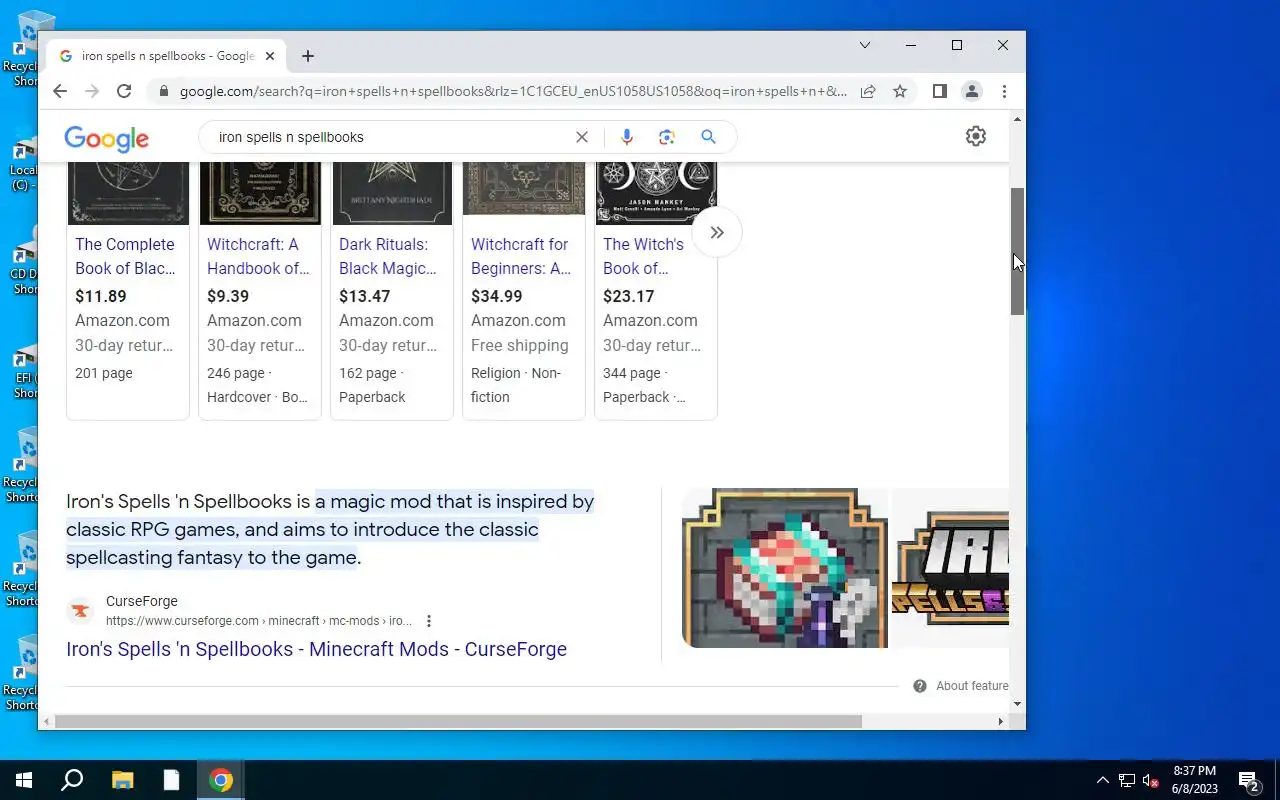Open the tab search chevron
Image resolution: width=1280 pixels, height=800 pixels.
point(865,45)
